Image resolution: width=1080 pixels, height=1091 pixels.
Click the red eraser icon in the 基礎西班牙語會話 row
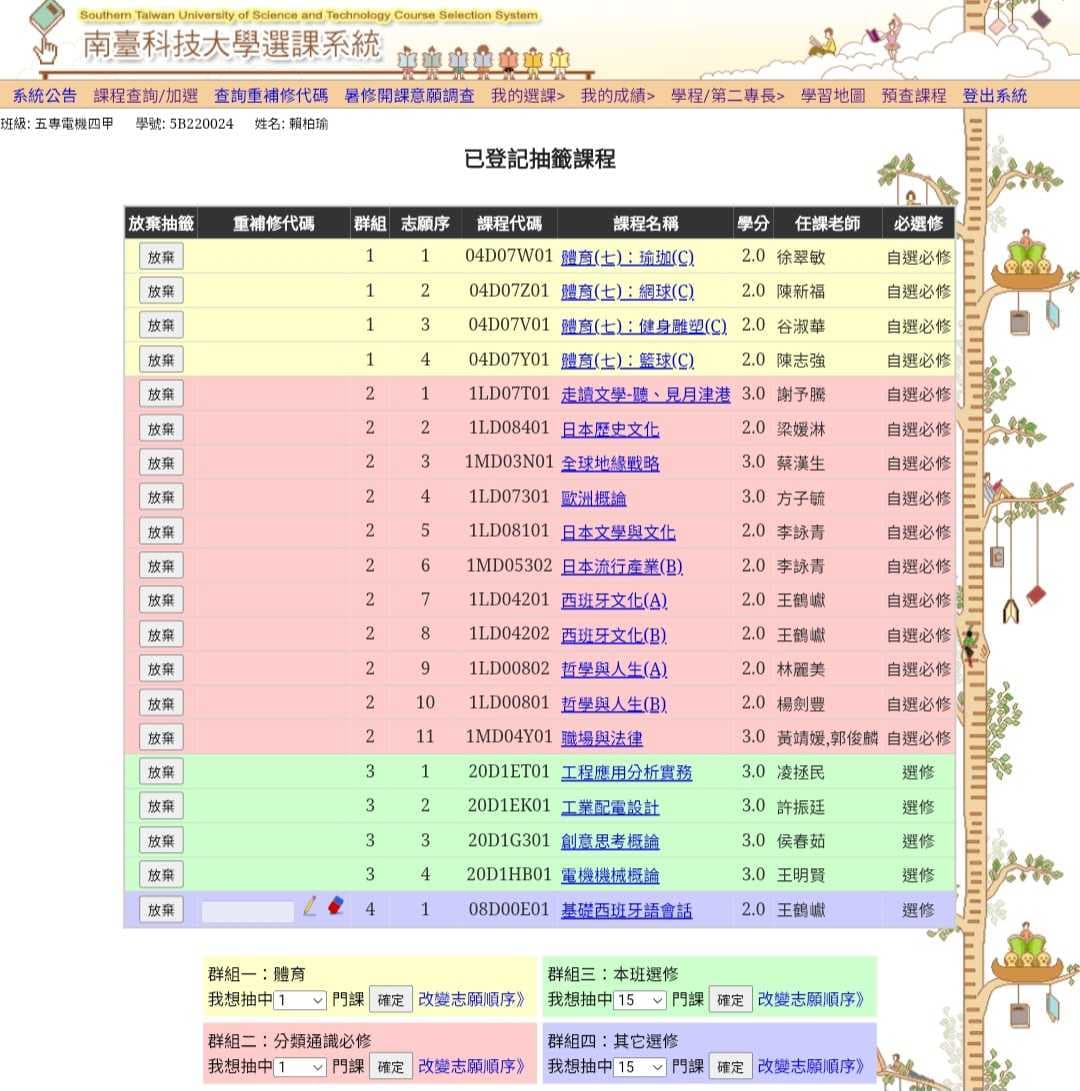tap(335, 905)
